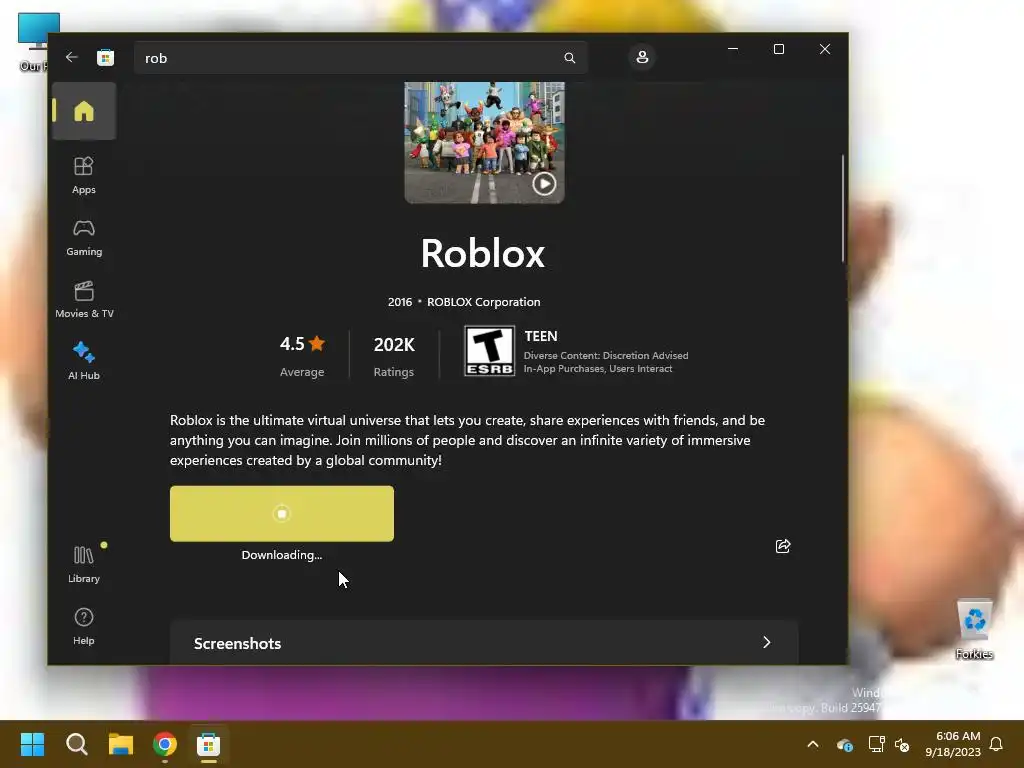Open the user account profile icon
This screenshot has width=1024, height=768.
coord(642,57)
